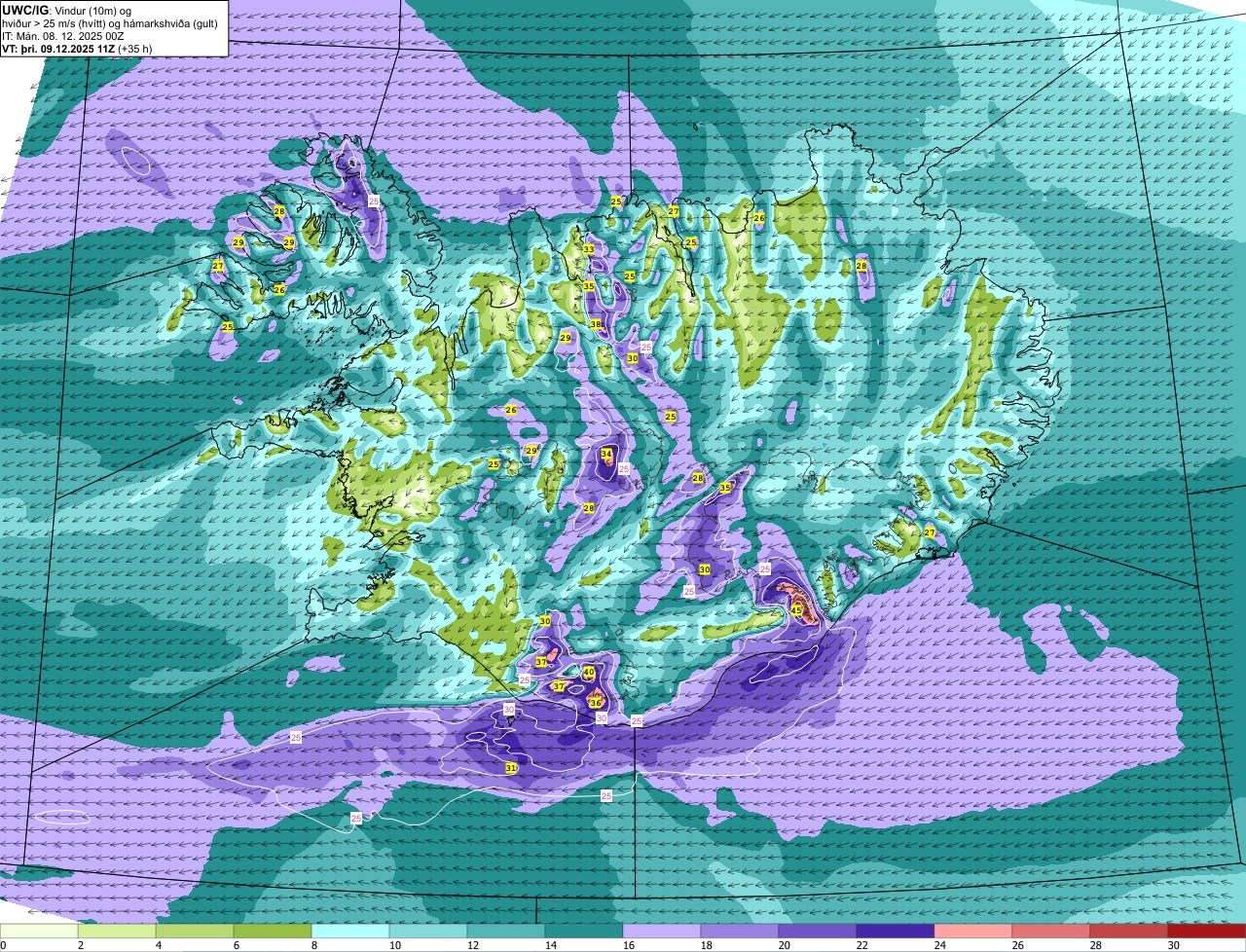Select the 18–20 m/s legend color
The image size is (1246, 952).
tap(740, 932)
